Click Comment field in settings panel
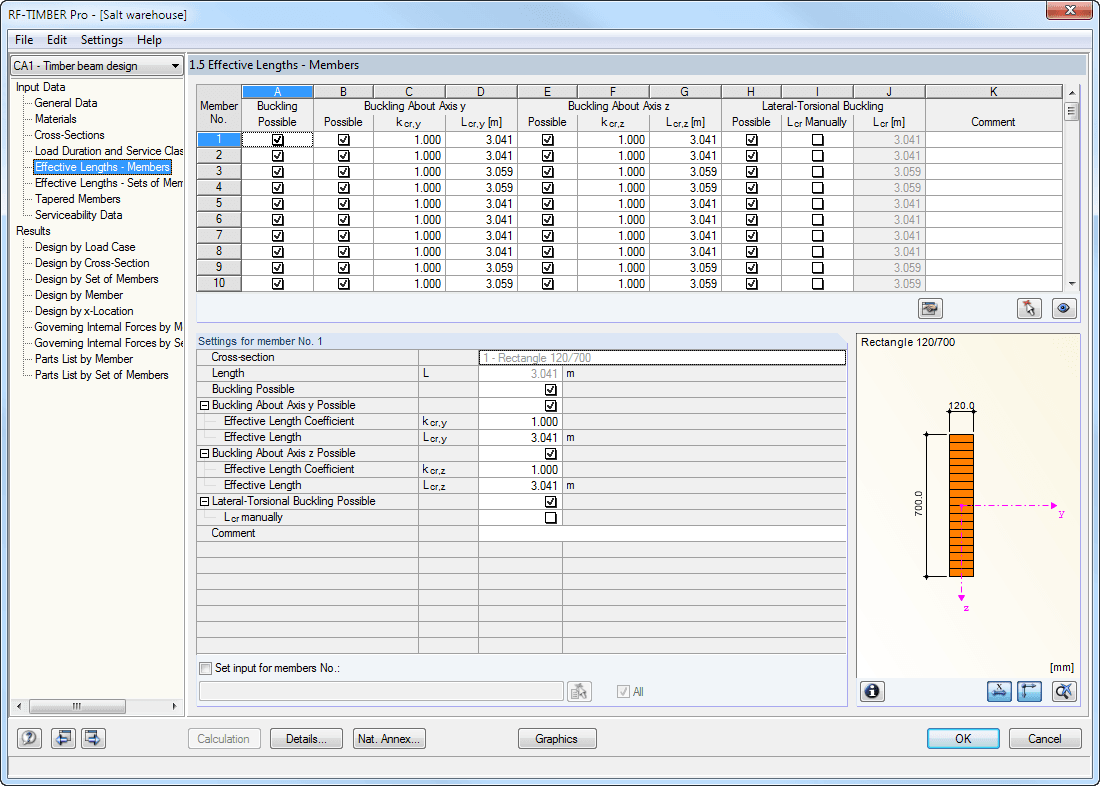1100x786 pixels. [662, 534]
